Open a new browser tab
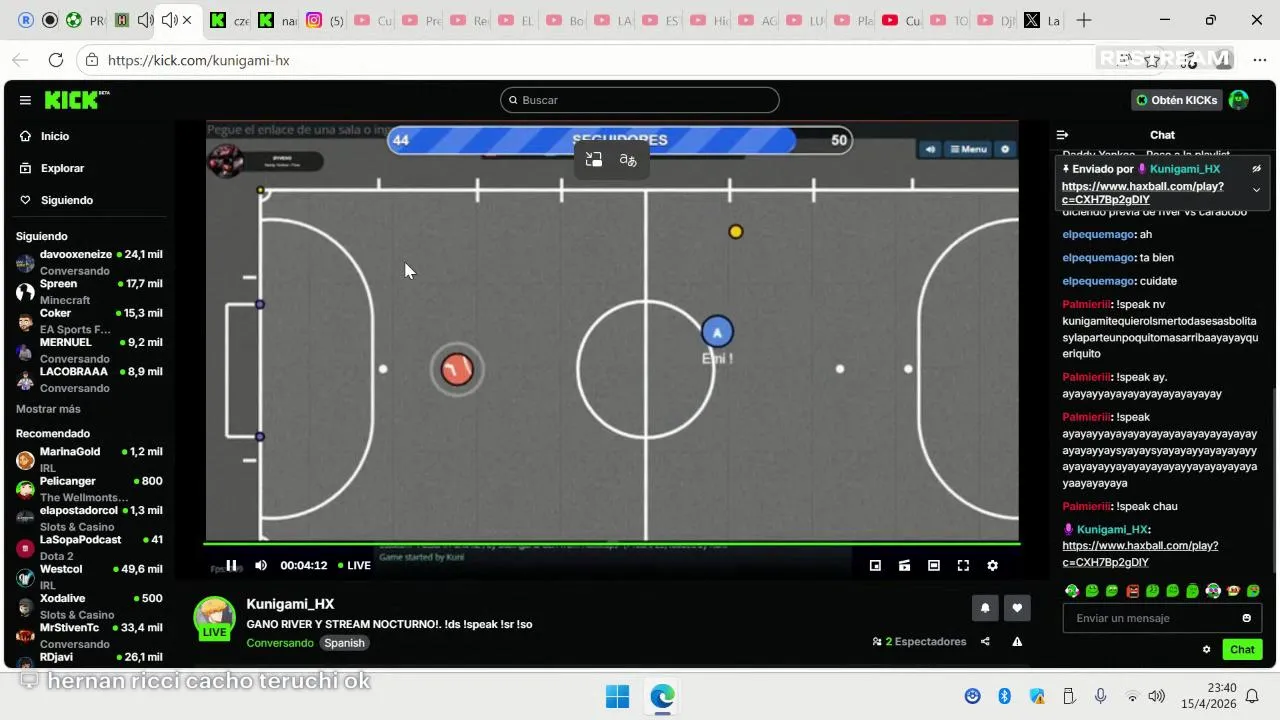Image resolution: width=1280 pixels, height=720 pixels. 1084,20
